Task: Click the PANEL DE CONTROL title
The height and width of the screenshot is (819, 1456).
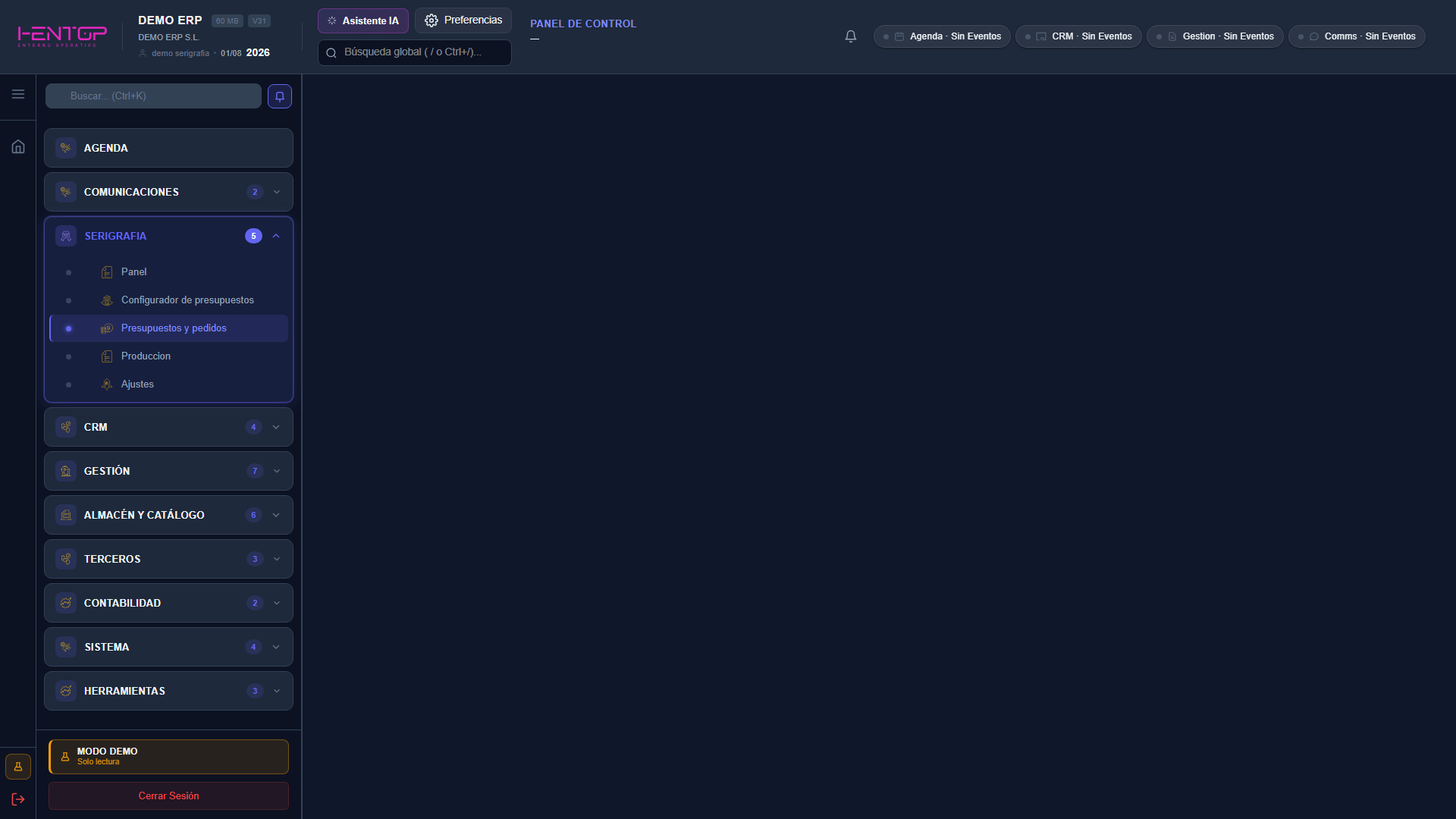Action: coord(583,24)
